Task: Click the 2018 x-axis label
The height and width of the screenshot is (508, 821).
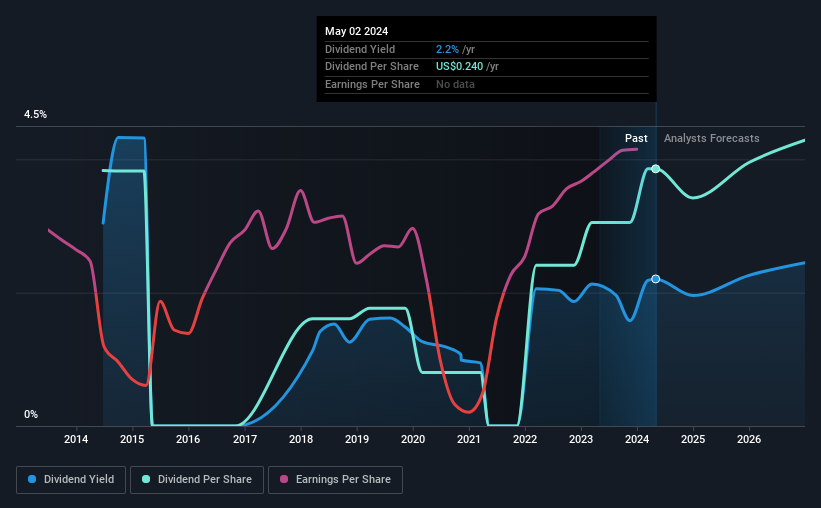Action: [301, 439]
